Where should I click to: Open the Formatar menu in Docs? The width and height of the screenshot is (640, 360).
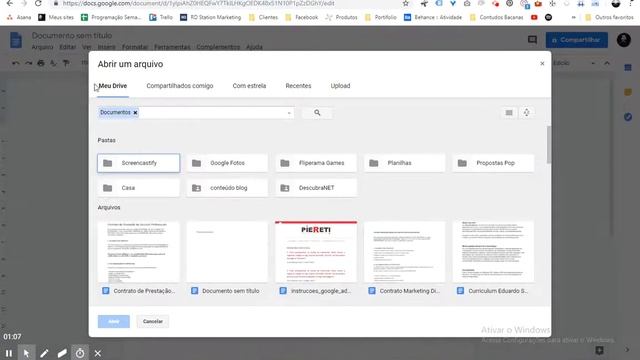[135, 47]
